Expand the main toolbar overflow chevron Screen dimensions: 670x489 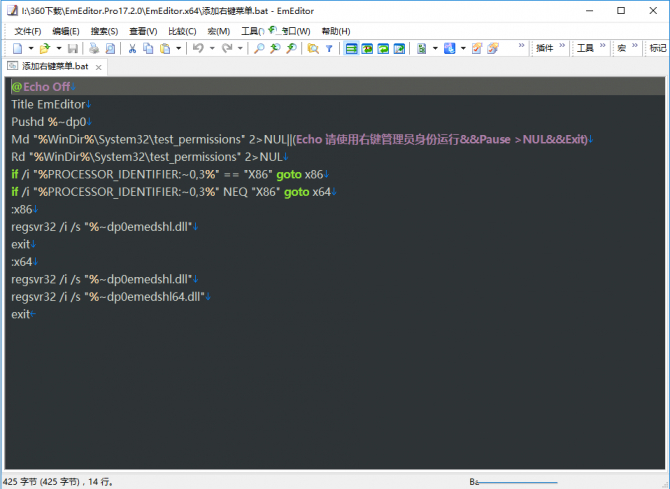click(521, 45)
